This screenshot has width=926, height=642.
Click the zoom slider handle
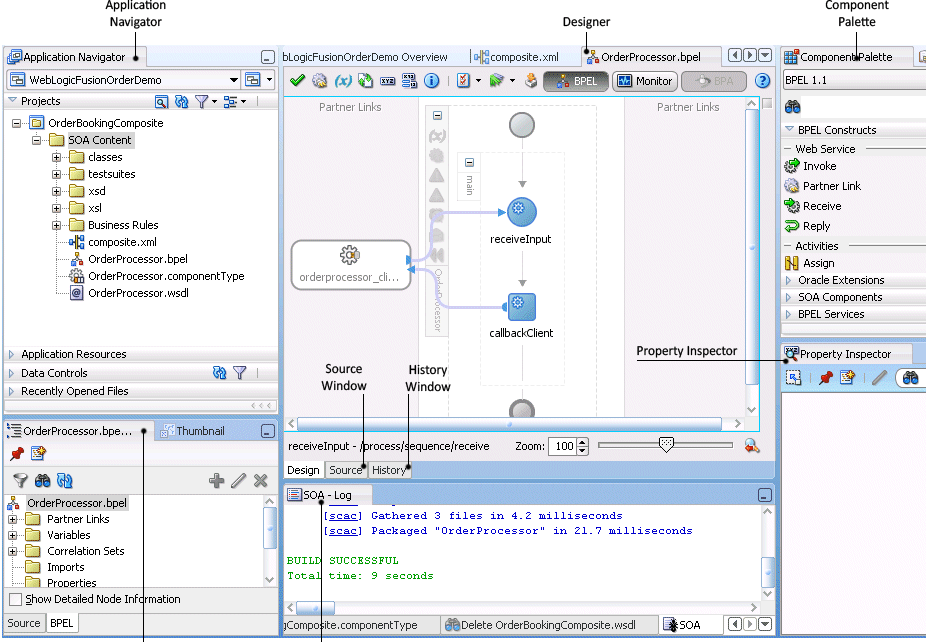tap(666, 445)
